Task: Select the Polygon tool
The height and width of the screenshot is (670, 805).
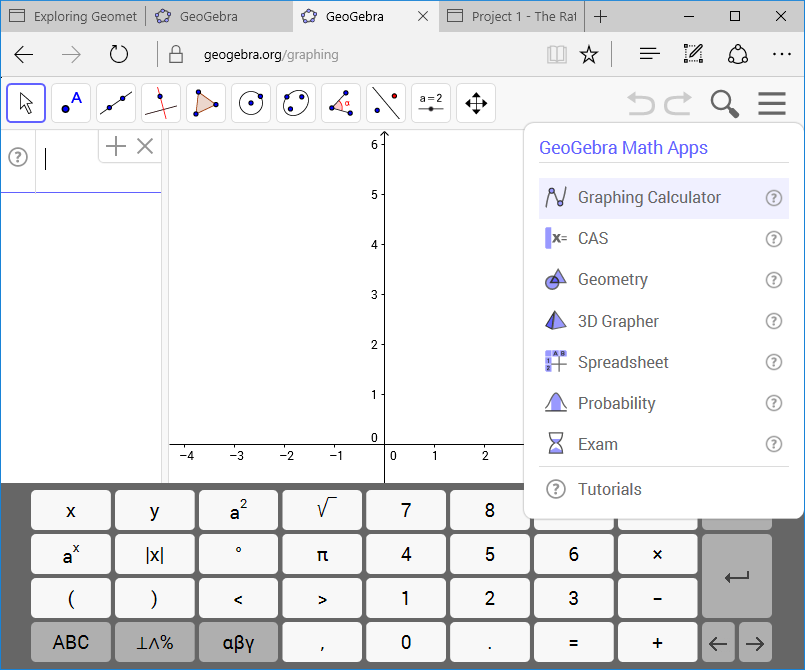Action: tap(206, 103)
